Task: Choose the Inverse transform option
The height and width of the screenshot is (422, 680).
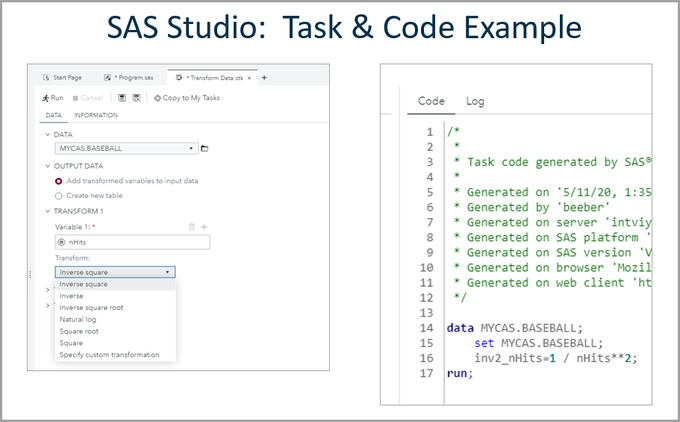Action: pyautogui.click(x=115, y=296)
